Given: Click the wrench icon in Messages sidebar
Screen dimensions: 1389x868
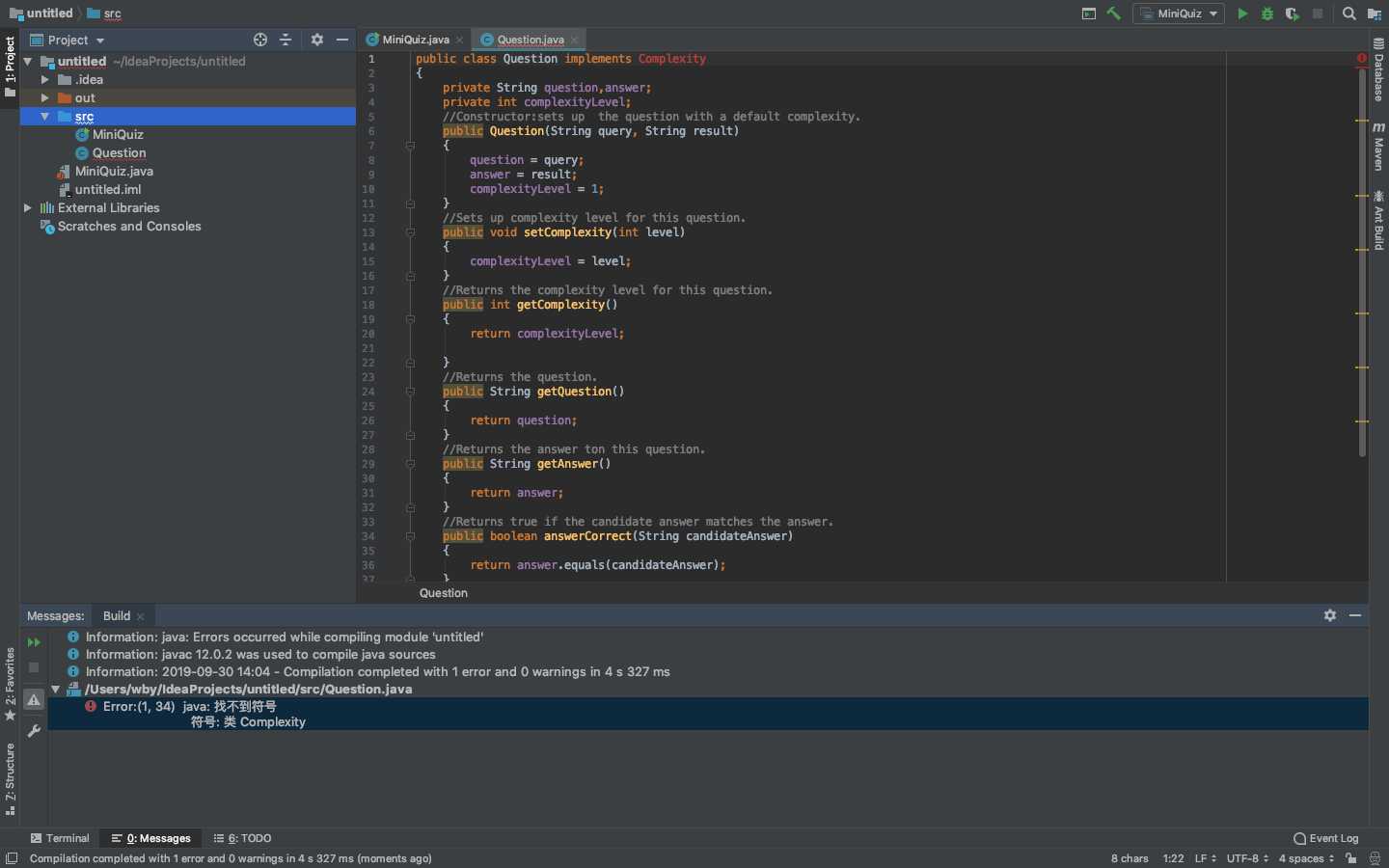Looking at the screenshot, I should [x=34, y=731].
